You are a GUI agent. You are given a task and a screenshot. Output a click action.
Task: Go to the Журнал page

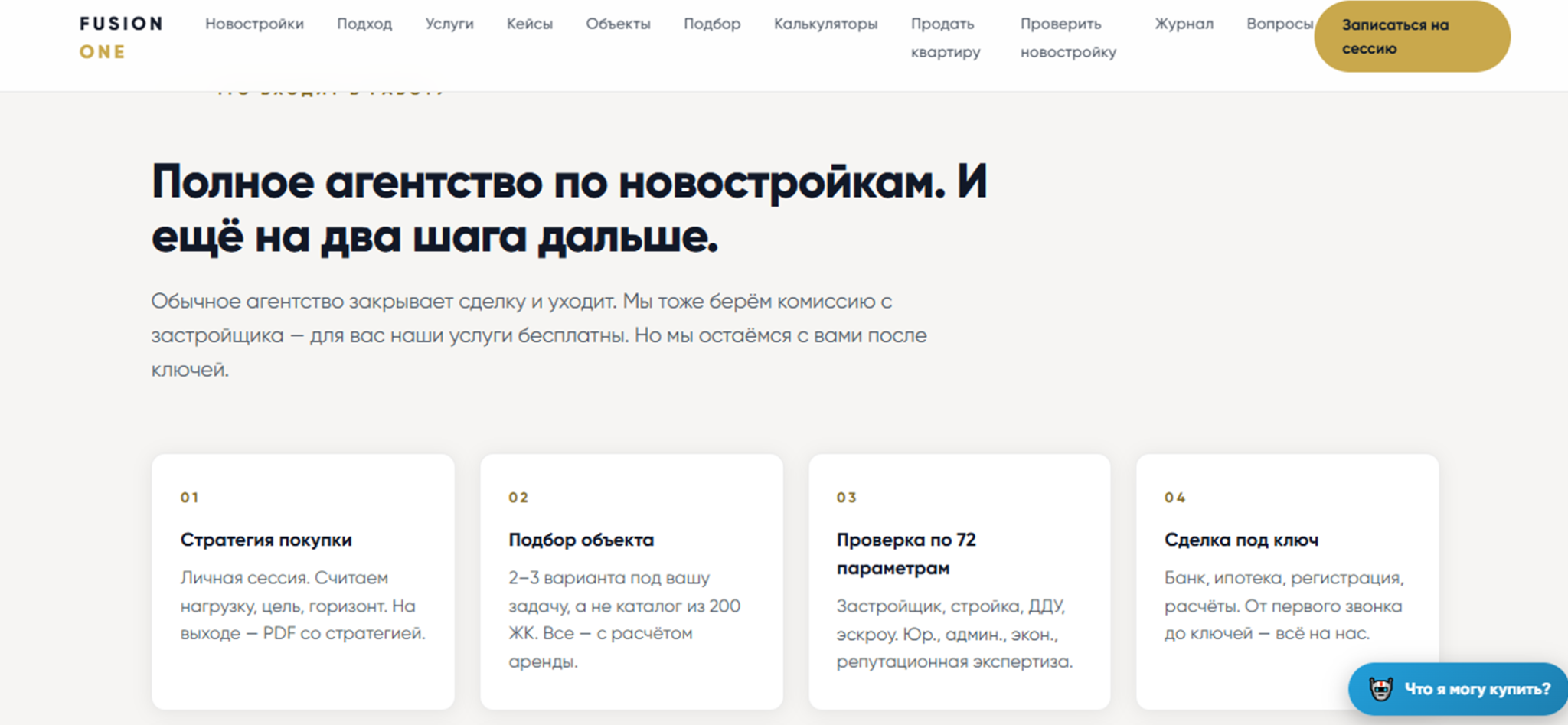tap(1184, 24)
